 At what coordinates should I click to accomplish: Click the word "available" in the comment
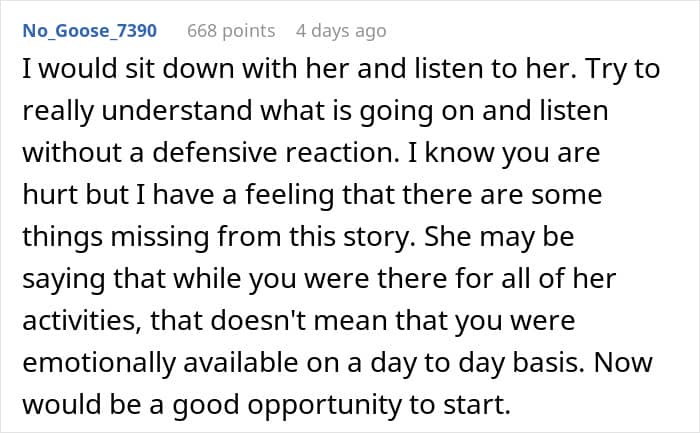[x=241, y=362]
